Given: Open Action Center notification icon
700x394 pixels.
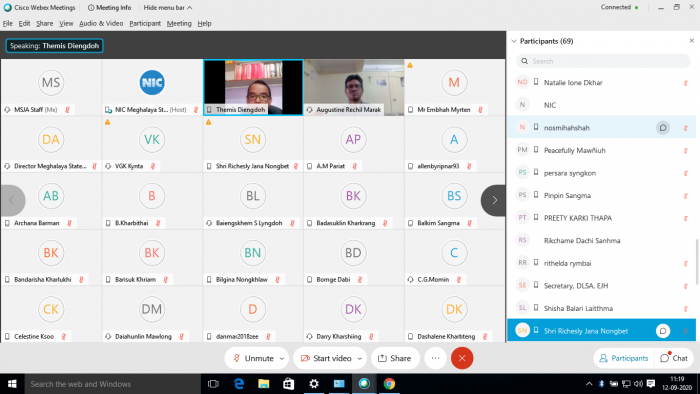Looking at the screenshot, I should 651,384.
